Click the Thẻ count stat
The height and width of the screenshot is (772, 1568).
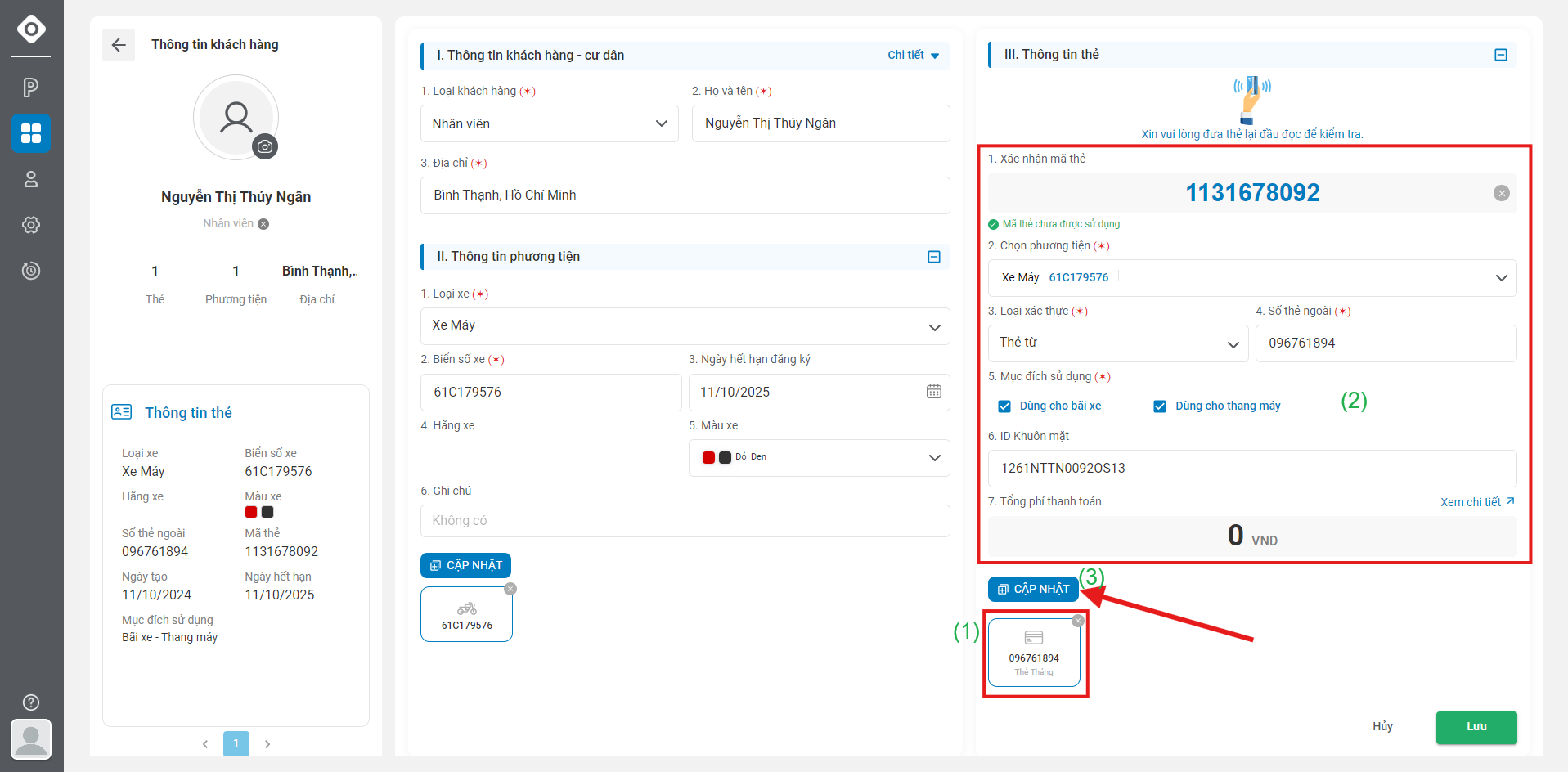[x=155, y=285]
